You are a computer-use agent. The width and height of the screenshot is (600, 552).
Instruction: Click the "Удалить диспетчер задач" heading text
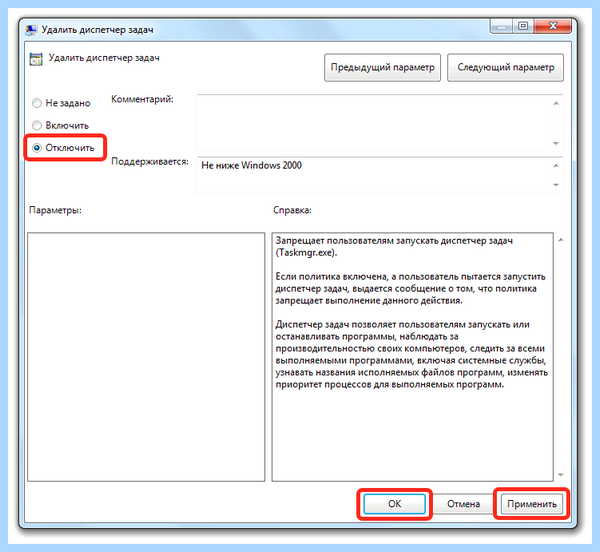[x=104, y=58]
